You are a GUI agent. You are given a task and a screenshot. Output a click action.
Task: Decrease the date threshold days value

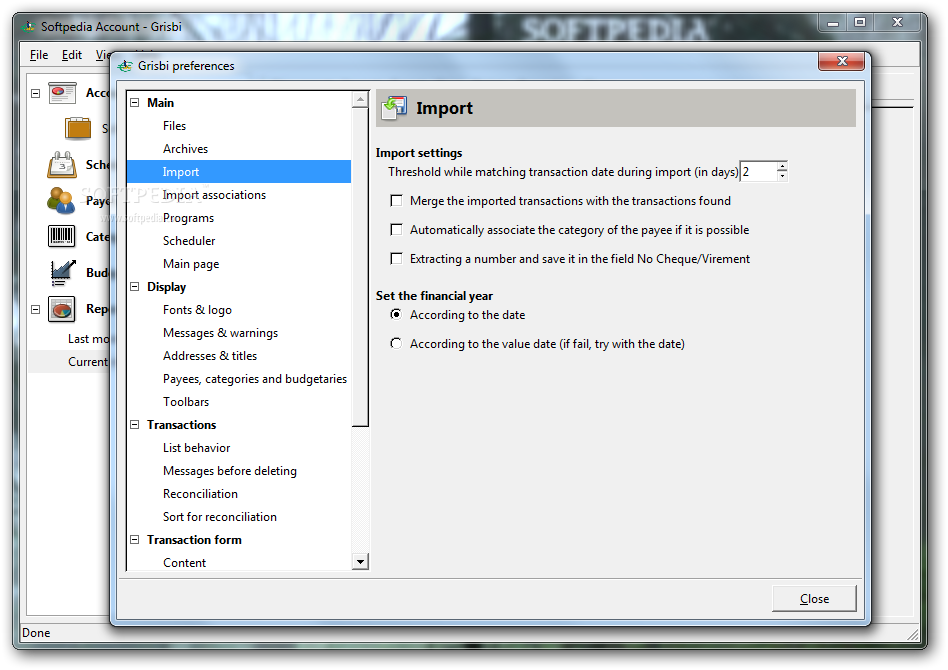click(782, 177)
